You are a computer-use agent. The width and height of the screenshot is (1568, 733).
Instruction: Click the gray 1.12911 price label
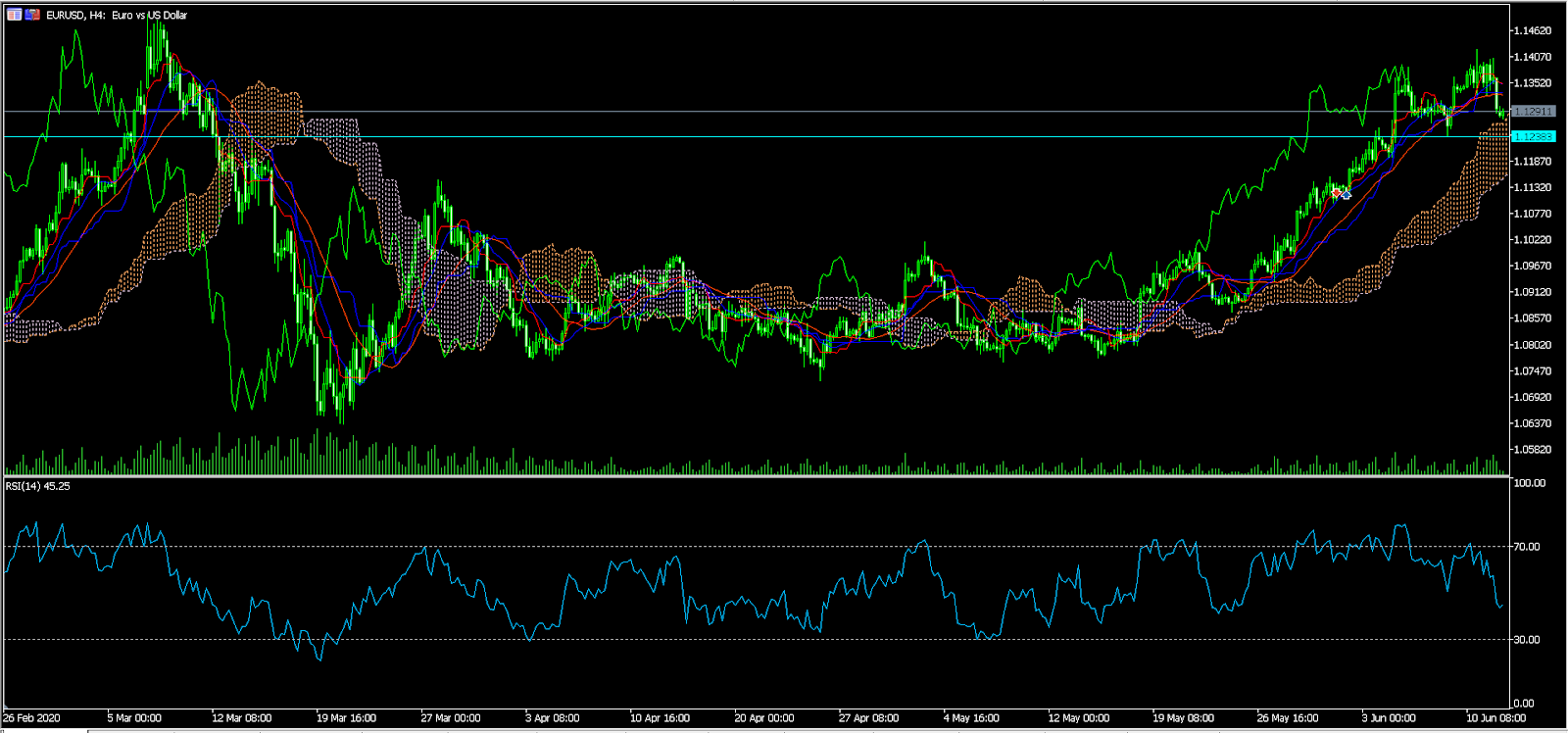tap(1533, 112)
